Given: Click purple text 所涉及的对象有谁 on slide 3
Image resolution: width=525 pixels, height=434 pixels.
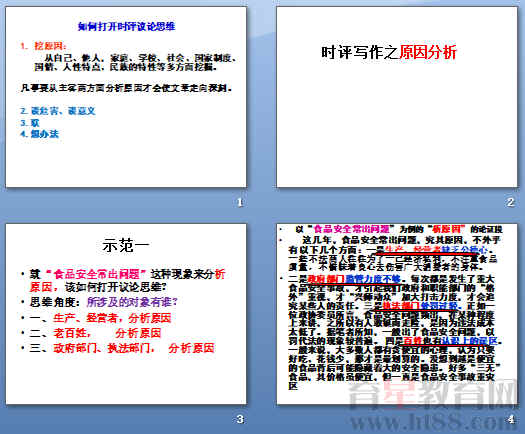Looking at the screenshot, I should tap(132, 302).
